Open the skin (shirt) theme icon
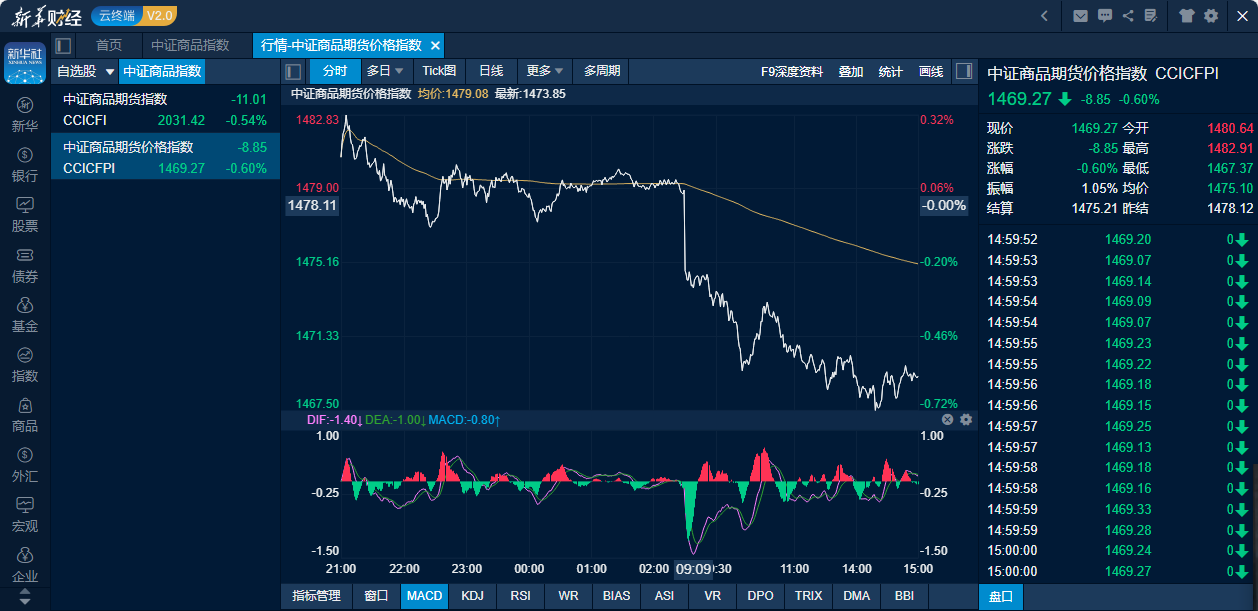1258x611 pixels. click(x=1187, y=15)
